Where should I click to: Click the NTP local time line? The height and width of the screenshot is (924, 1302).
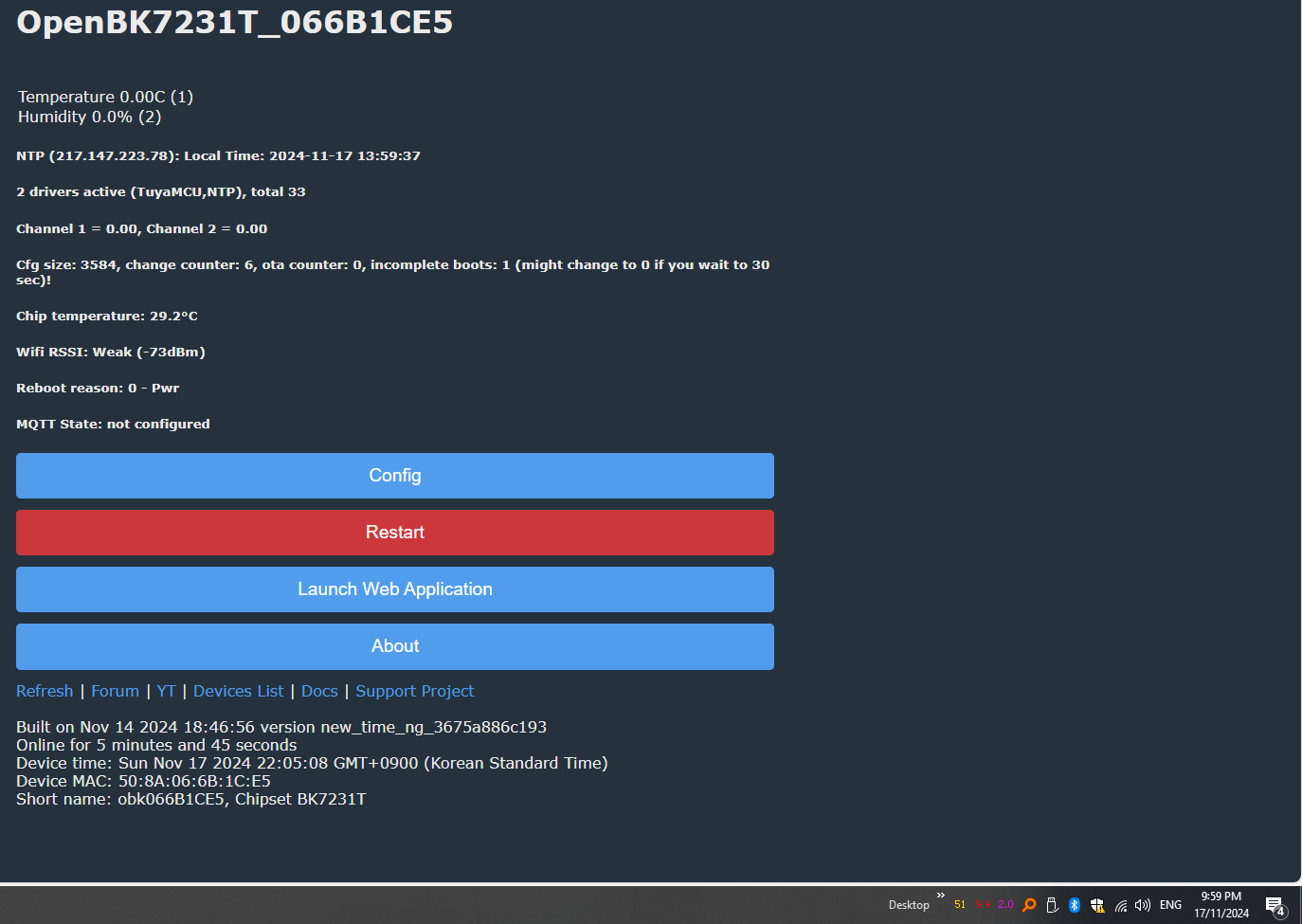(x=218, y=155)
